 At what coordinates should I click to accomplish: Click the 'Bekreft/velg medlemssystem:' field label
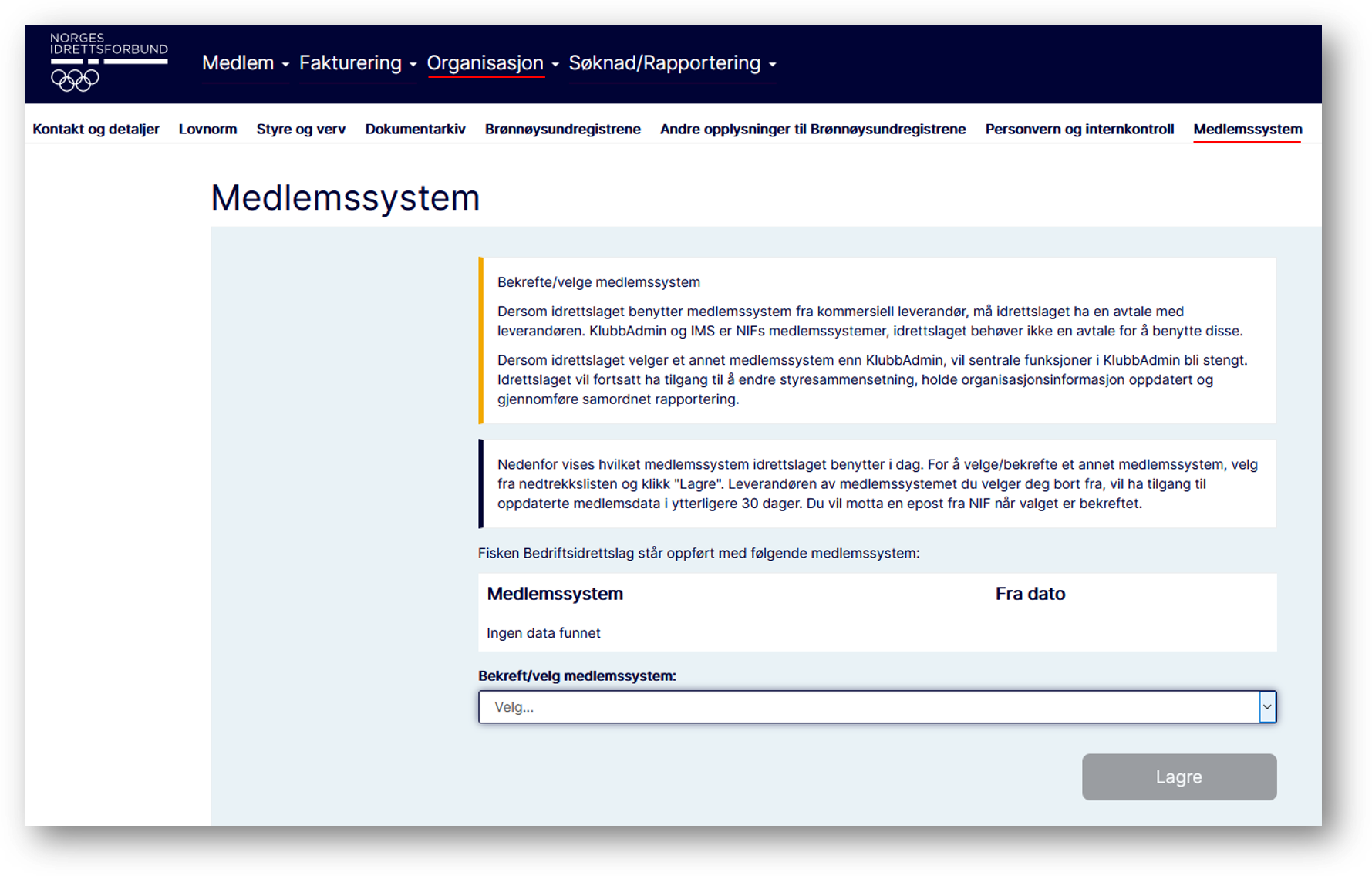[577, 676]
